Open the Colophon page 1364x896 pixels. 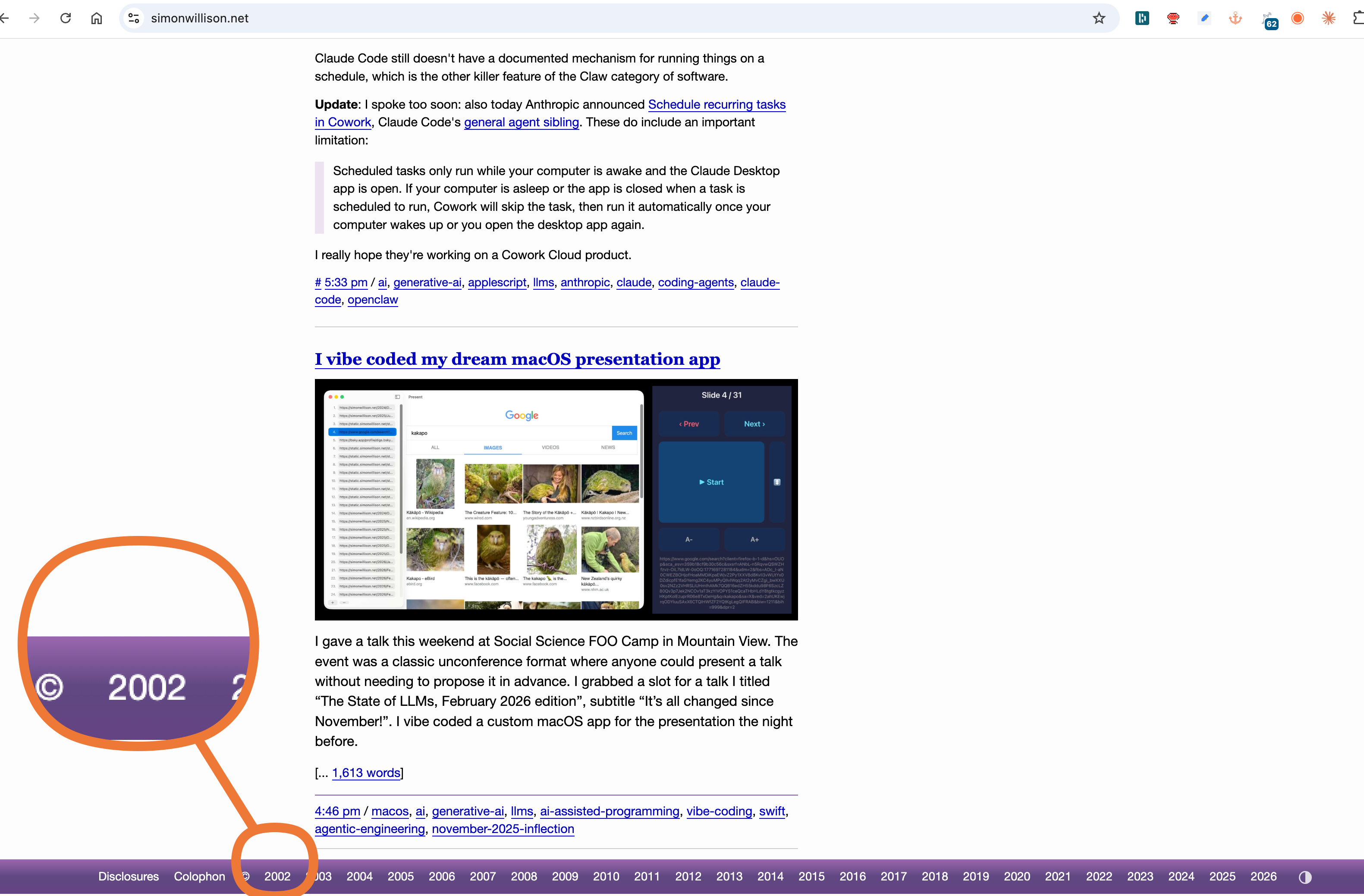click(x=199, y=877)
